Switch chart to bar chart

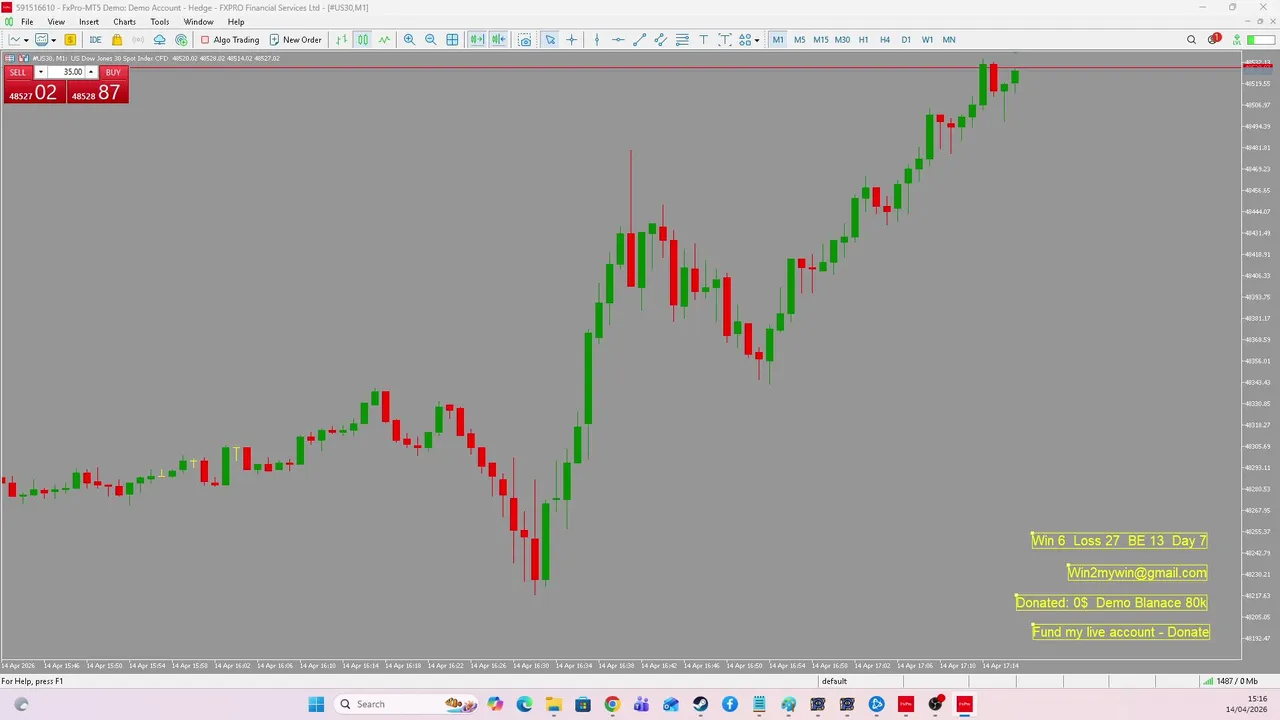click(342, 40)
